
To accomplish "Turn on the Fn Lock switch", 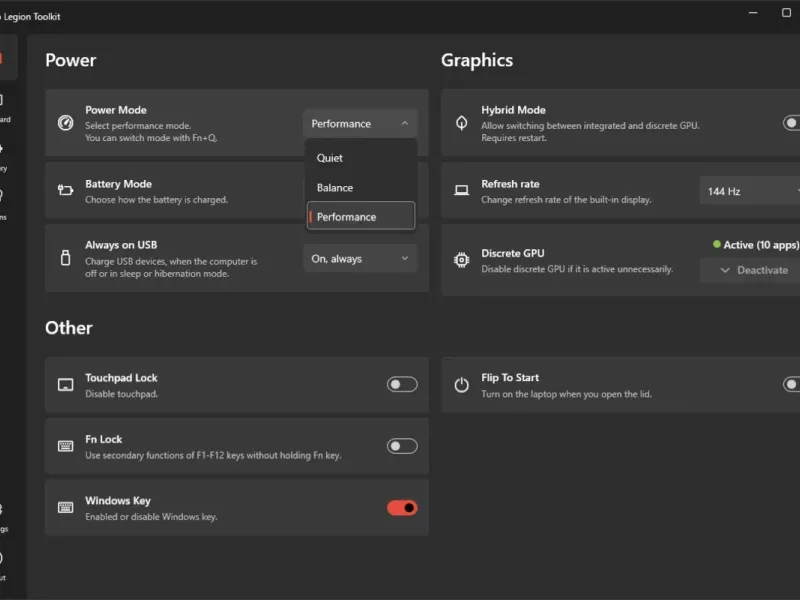I will coord(402,446).
